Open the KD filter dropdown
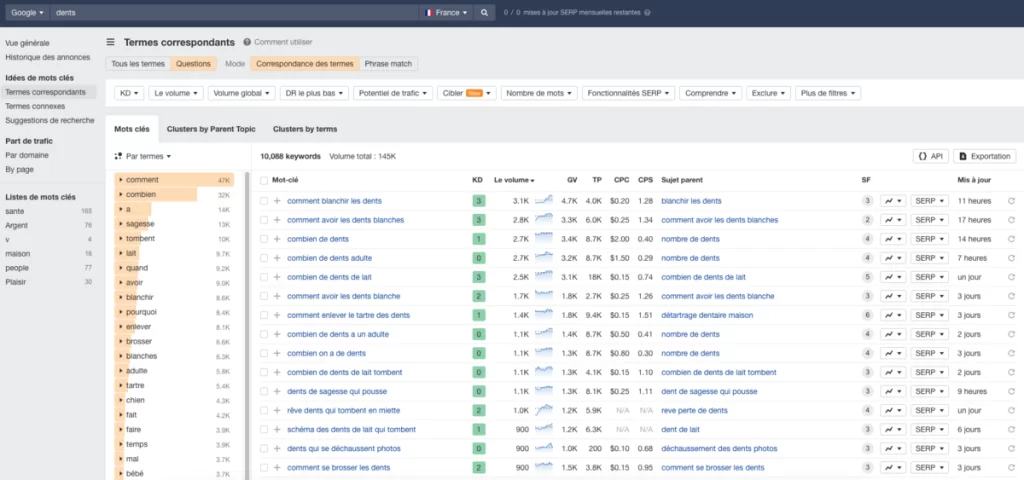 129,93
